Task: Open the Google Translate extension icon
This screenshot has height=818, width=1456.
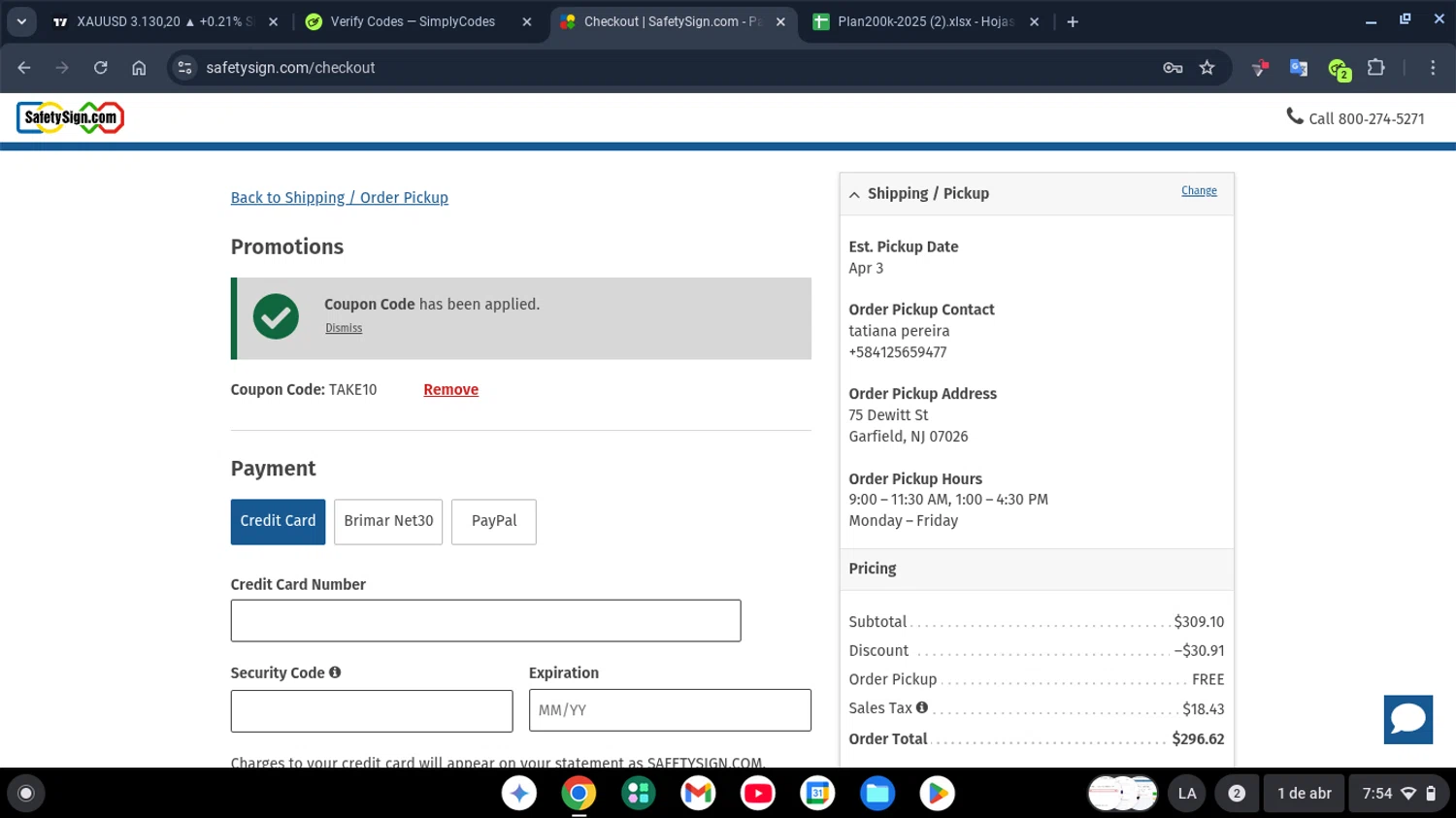Action: [1298, 68]
